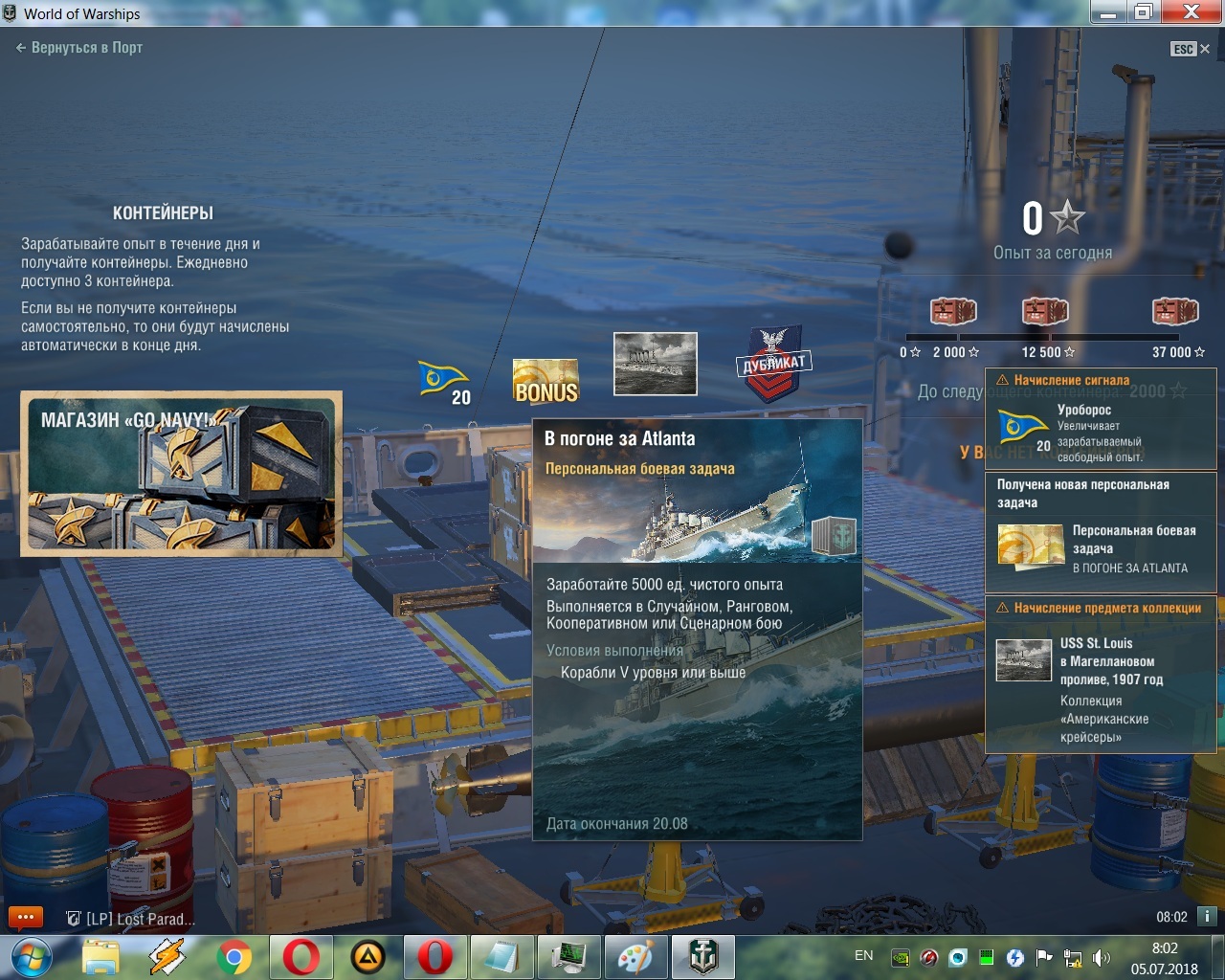Click the second container at 12 500 experience
Screen dimensions: 1225x980
click(x=1045, y=312)
